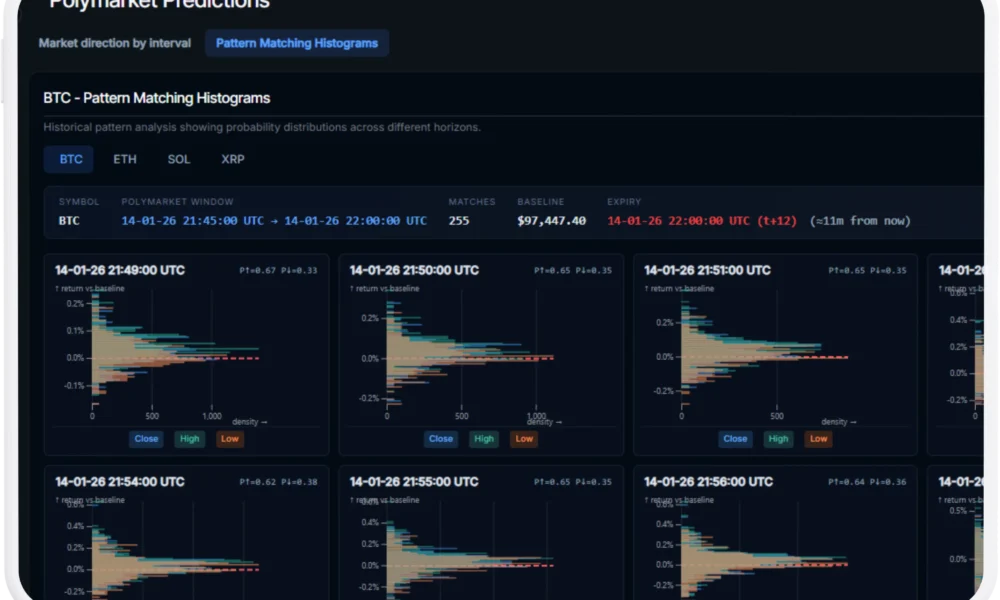1000x600 pixels.
Task: Toggle Close series in 21:50:00 histogram
Action: 441,439
